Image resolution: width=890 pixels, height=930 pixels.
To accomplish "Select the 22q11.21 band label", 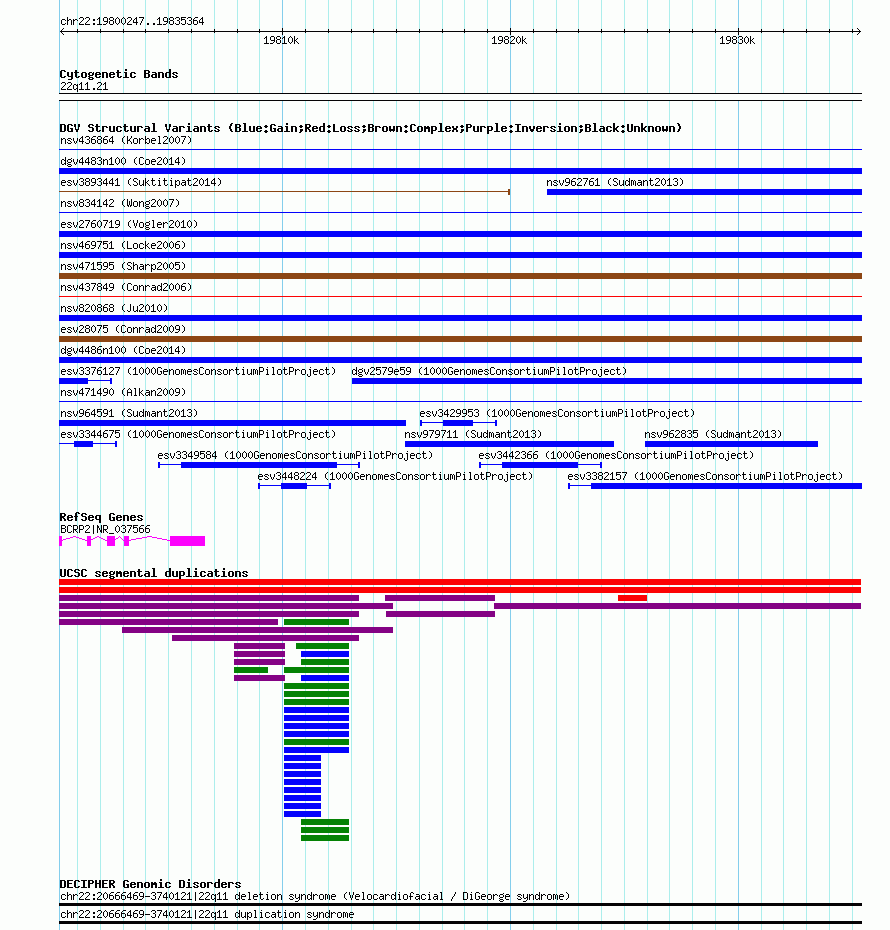I will 84,87.
